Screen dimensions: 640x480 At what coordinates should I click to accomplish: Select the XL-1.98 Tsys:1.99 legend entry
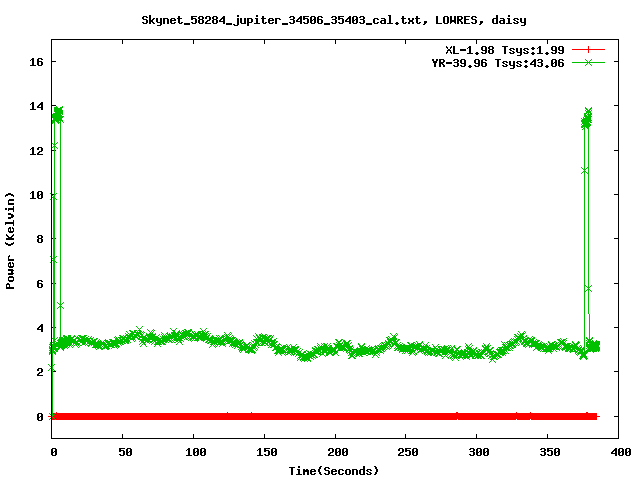point(504,50)
